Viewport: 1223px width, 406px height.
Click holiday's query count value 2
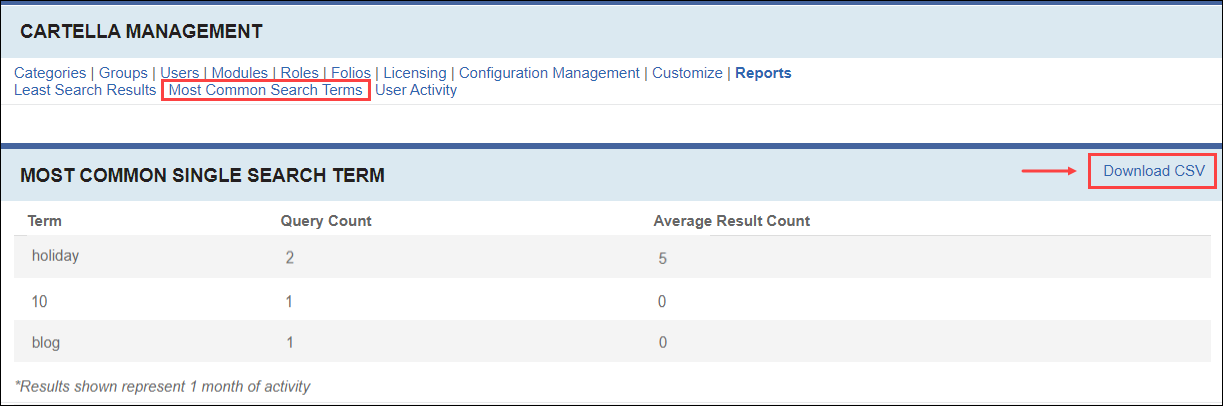pos(290,258)
